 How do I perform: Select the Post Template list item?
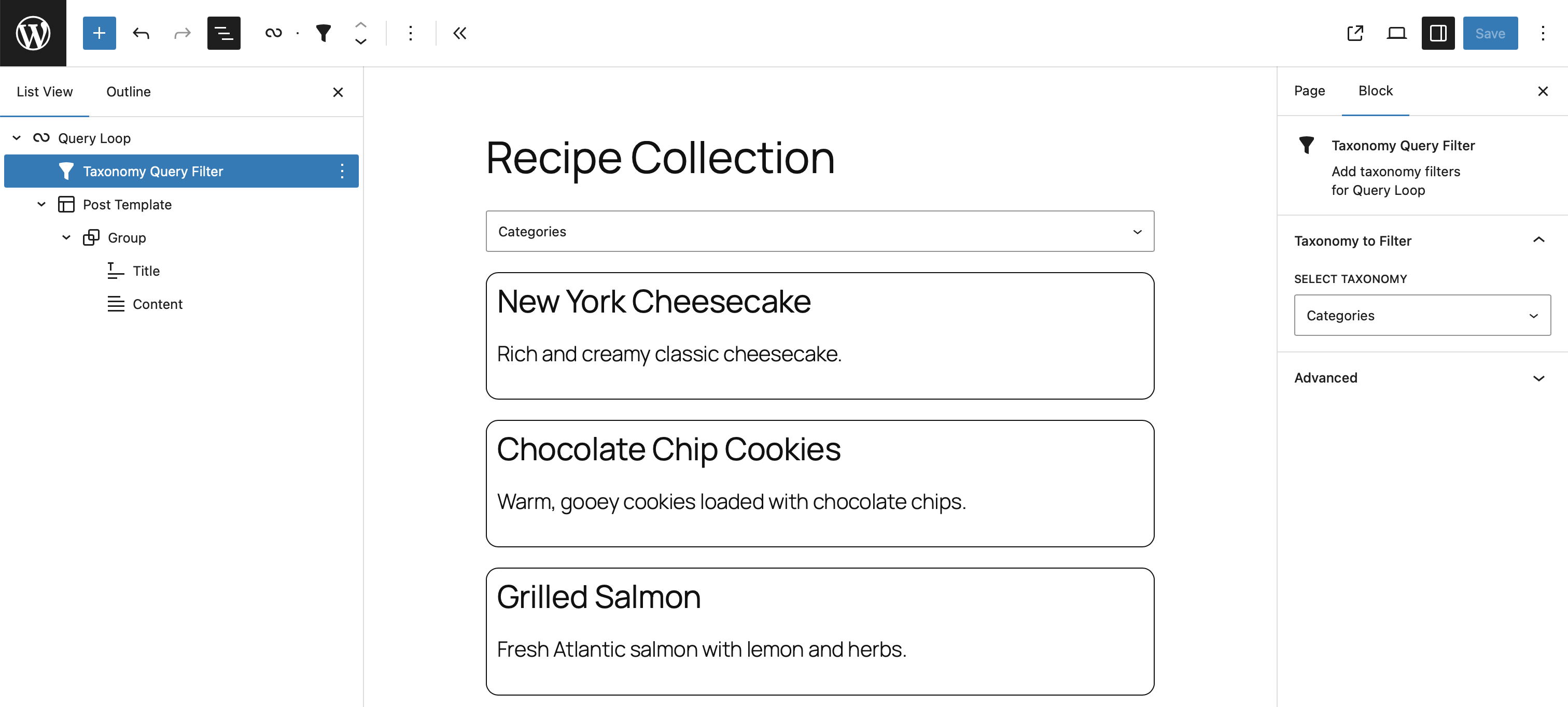127,204
